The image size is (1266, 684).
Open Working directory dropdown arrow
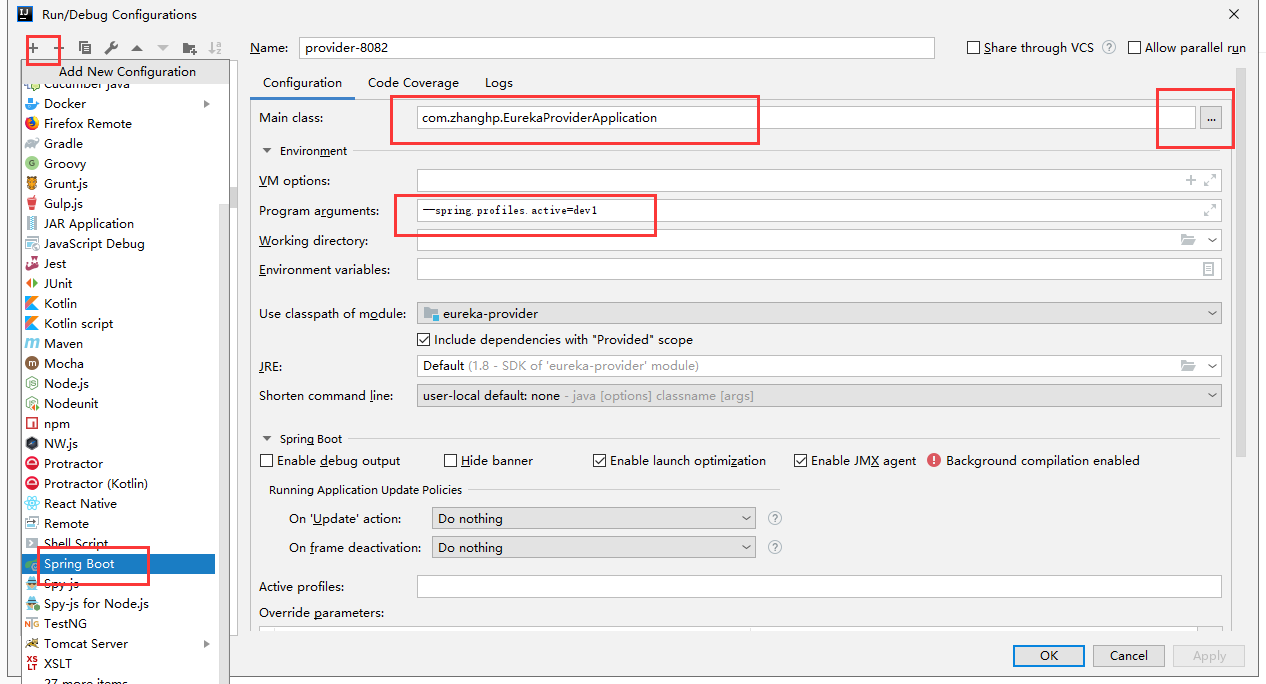point(1212,241)
